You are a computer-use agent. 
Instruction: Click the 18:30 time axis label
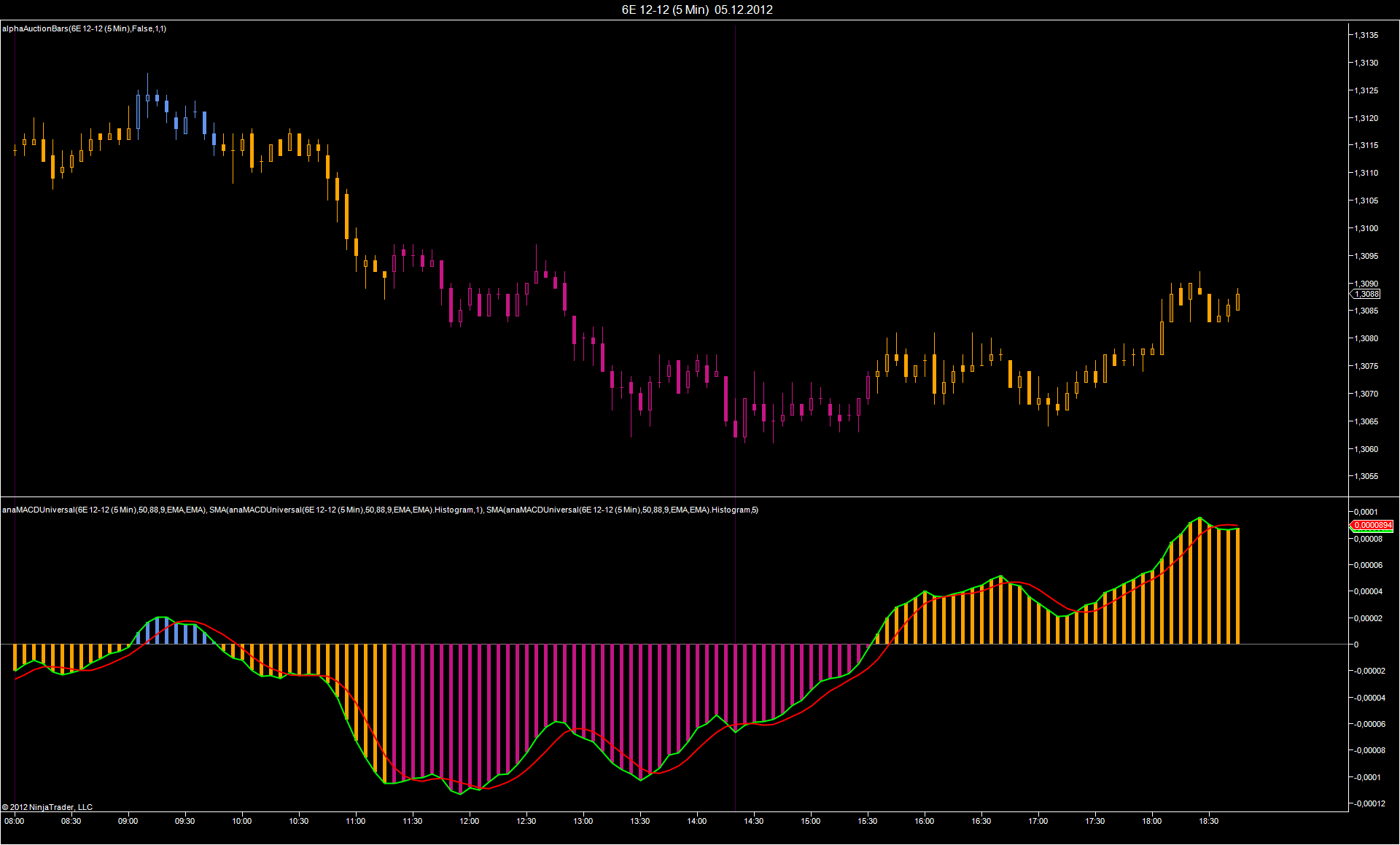click(1209, 821)
